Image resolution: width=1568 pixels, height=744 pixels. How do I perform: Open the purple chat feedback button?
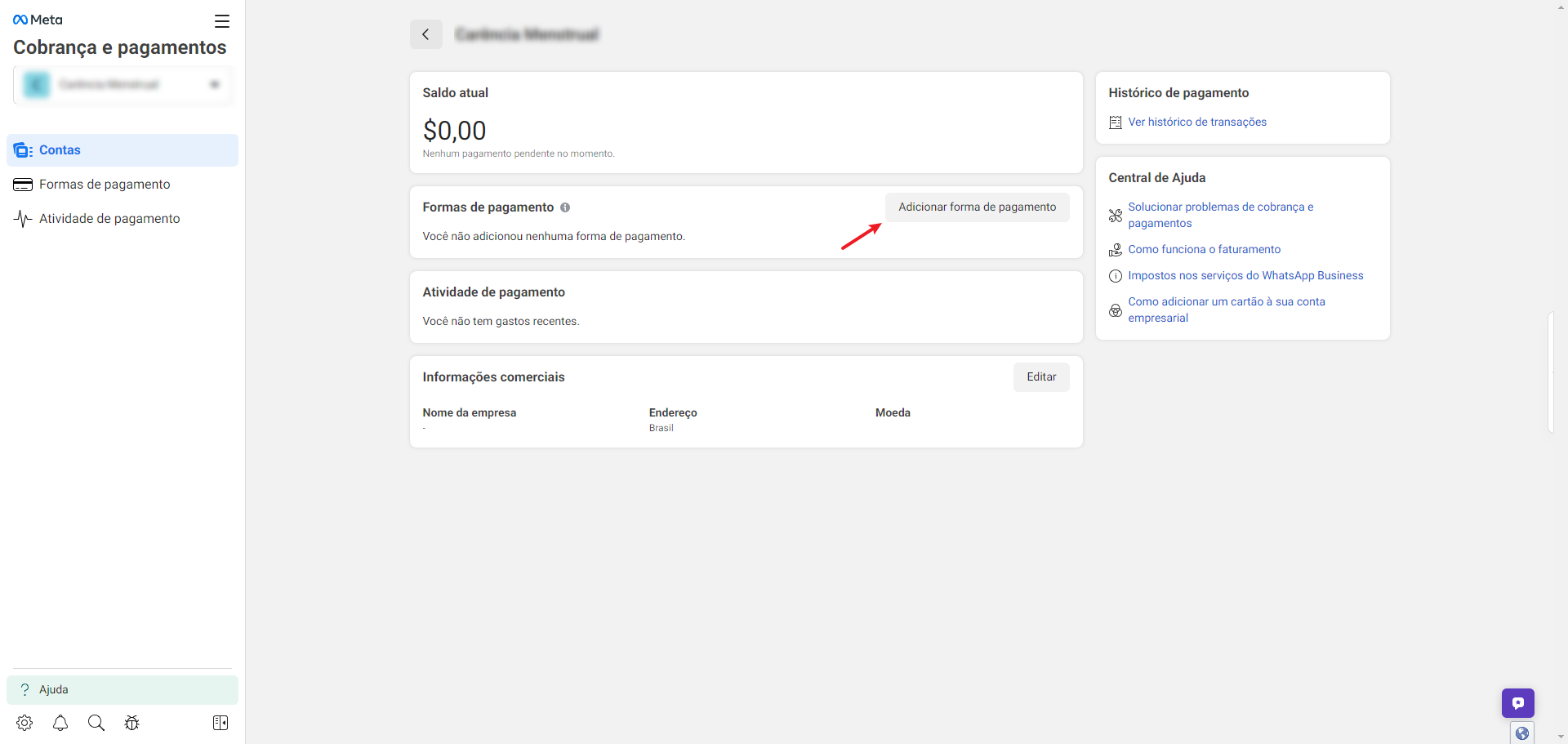[x=1517, y=703]
